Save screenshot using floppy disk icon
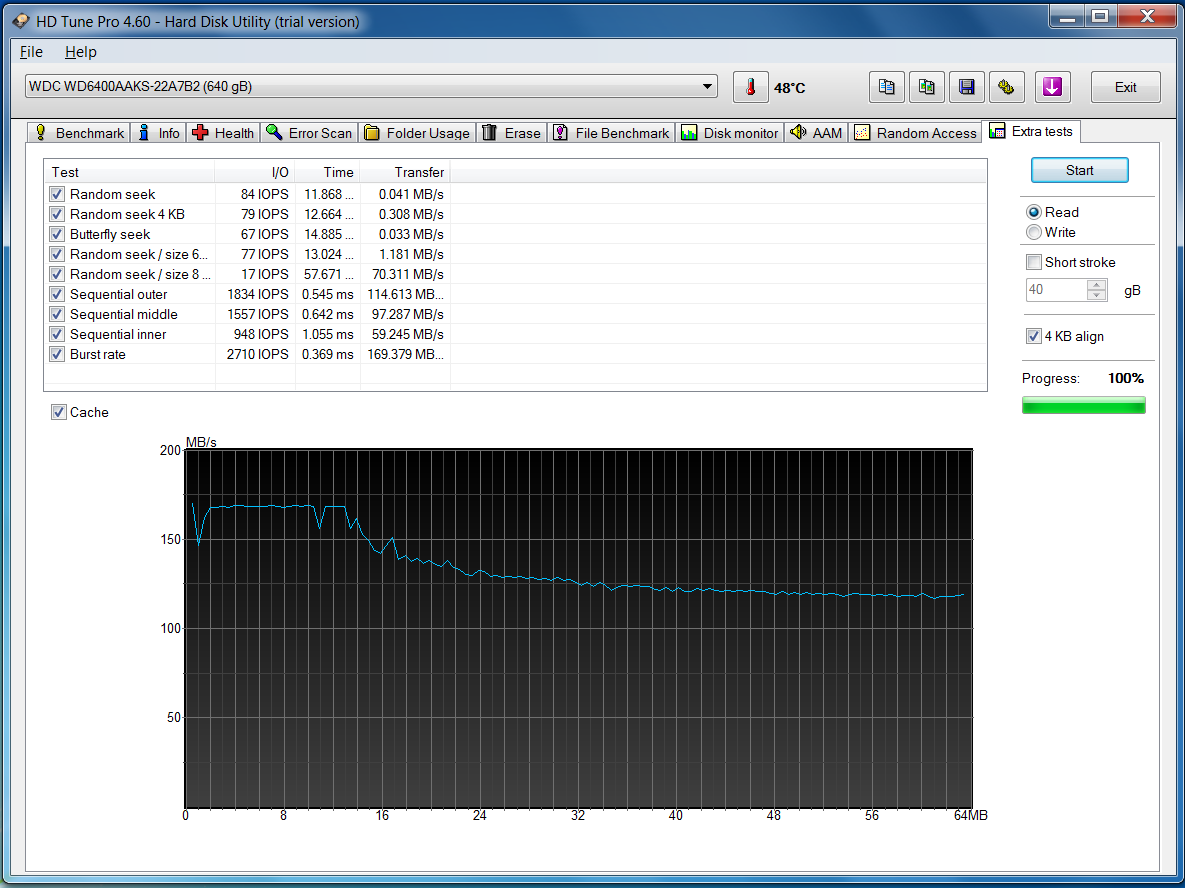Screen dimensions: 1185x888 (967, 87)
